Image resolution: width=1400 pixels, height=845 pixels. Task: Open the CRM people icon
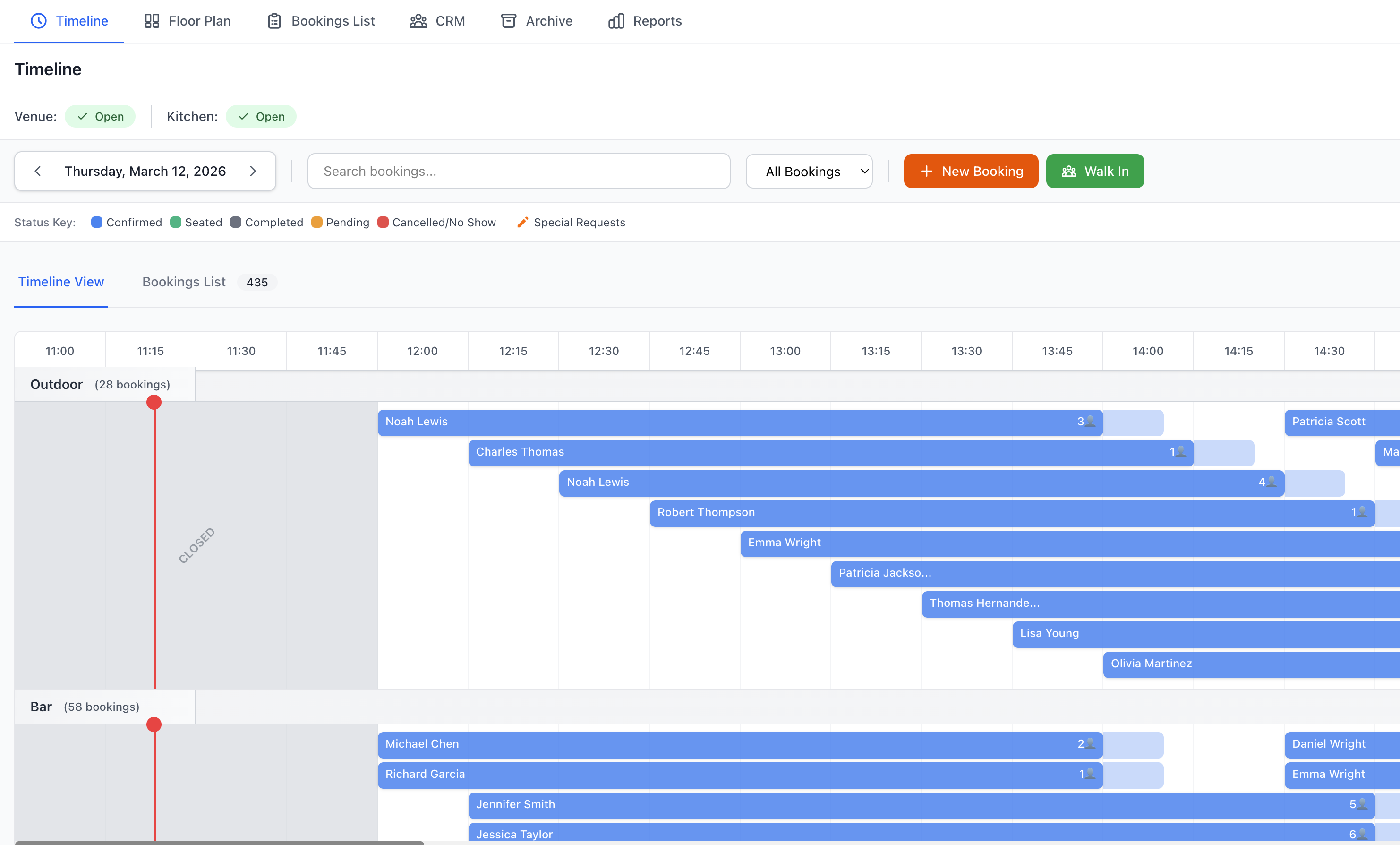[x=418, y=20]
